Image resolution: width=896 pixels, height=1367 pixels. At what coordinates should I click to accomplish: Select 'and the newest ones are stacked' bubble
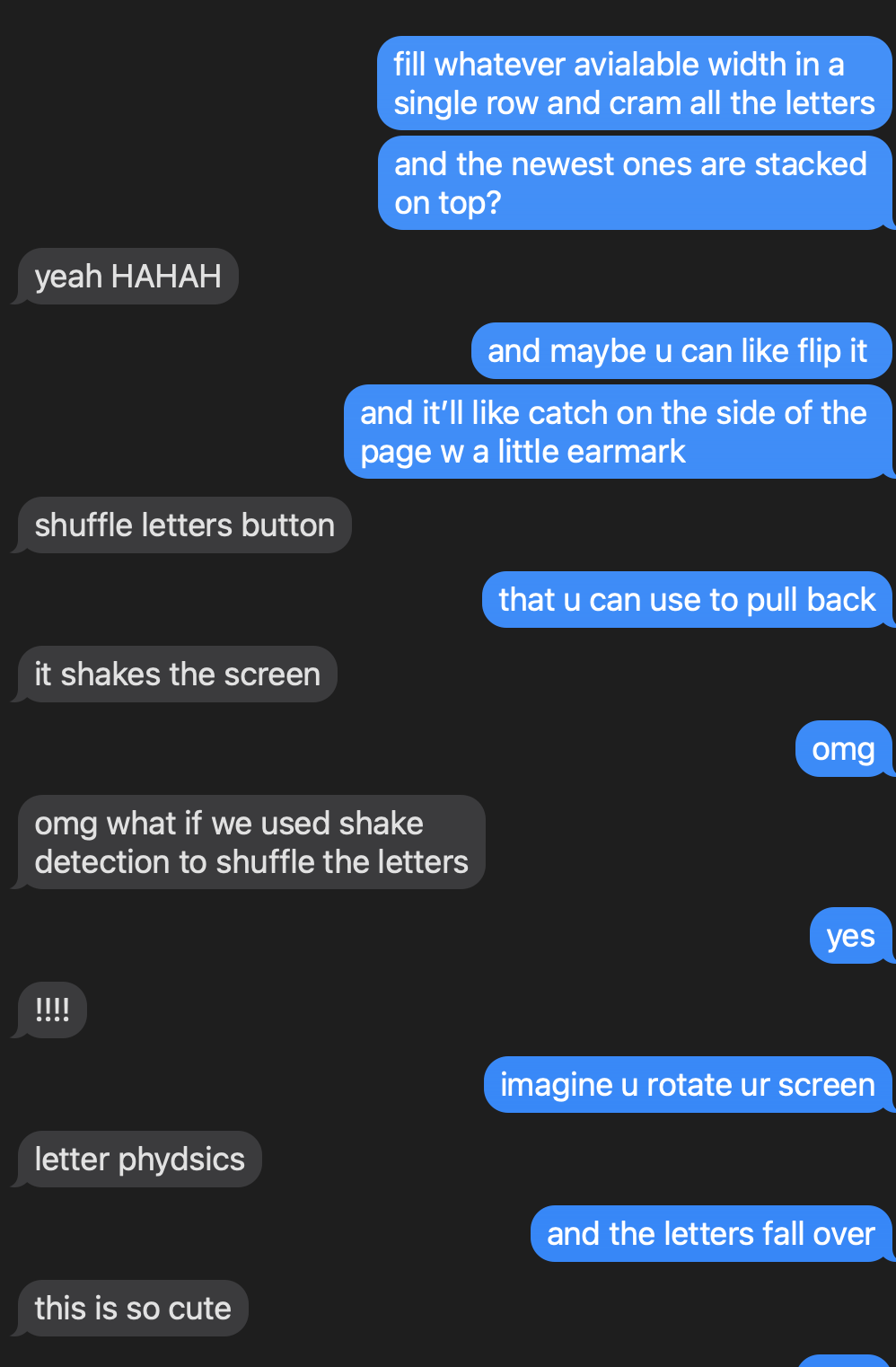pyautogui.click(x=634, y=183)
